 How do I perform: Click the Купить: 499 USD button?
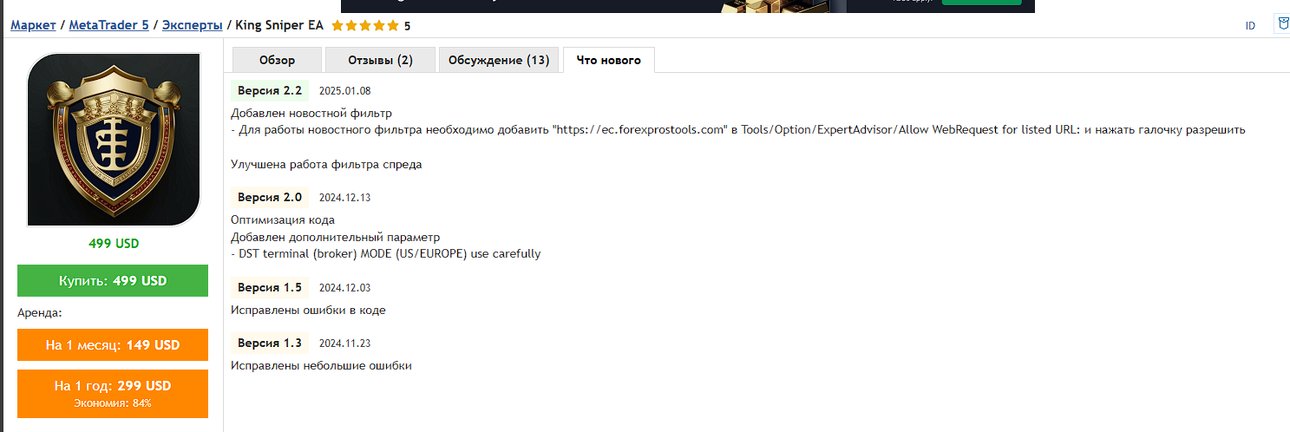pos(112,281)
